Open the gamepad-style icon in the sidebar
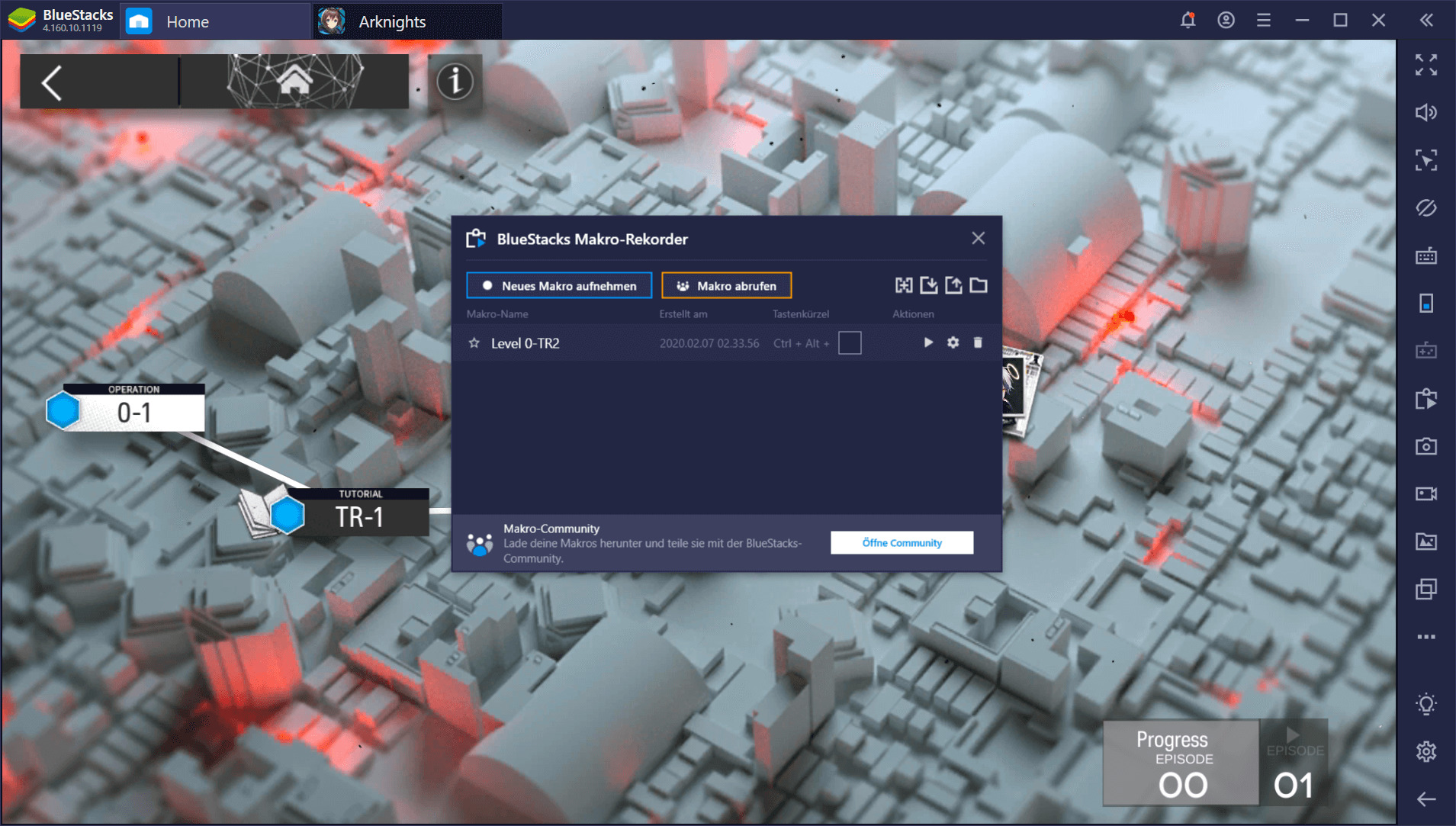The width and height of the screenshot is (1456, 826). click(x=1426, y=351)
